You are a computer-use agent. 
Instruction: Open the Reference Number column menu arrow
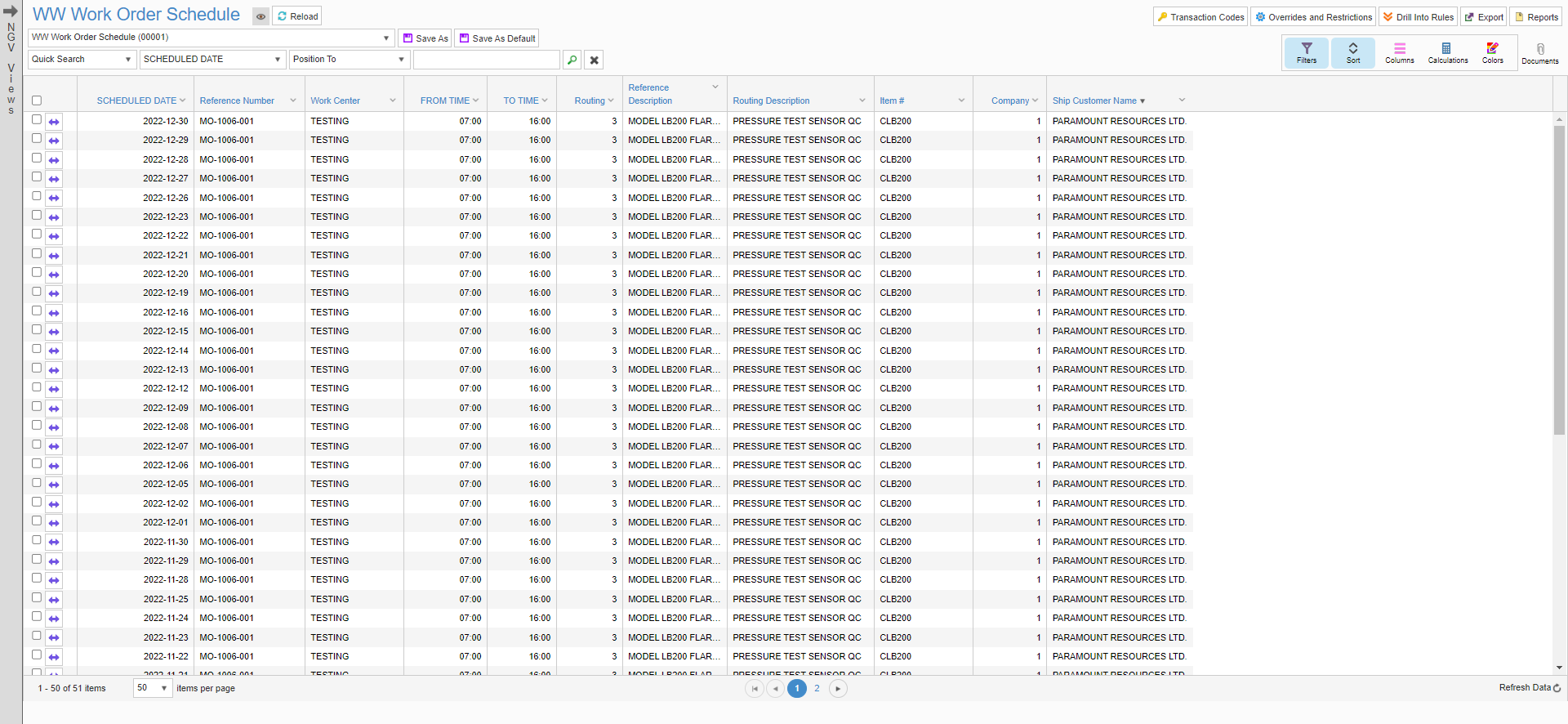(293, 101)
